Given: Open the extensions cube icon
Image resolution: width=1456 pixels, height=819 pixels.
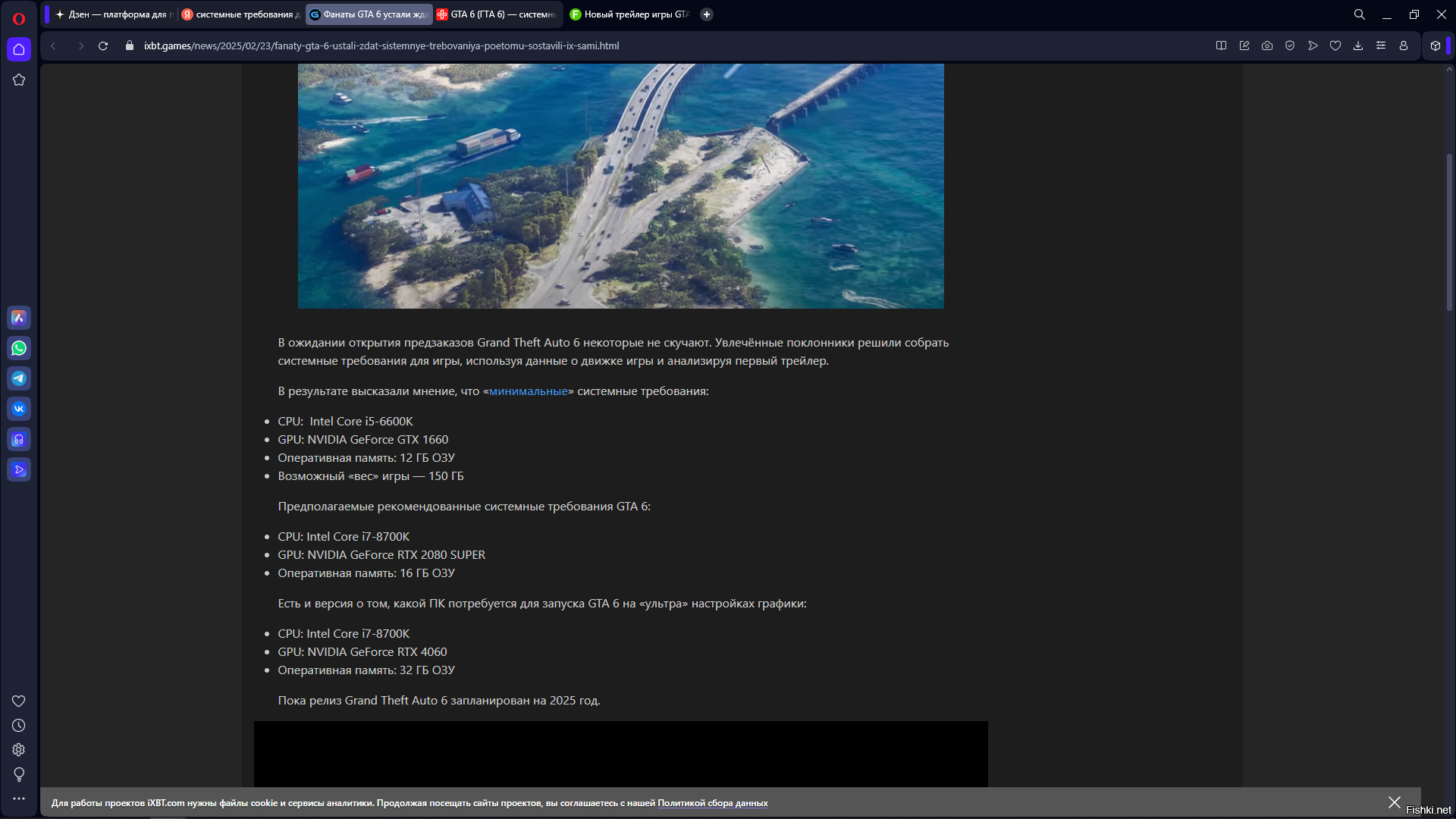Looking at the screenshot, I should (x=1436, y=45).
